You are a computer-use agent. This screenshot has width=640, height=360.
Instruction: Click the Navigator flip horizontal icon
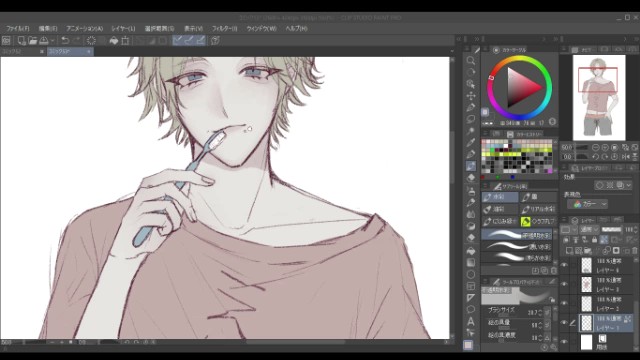[x=626, y=157]
